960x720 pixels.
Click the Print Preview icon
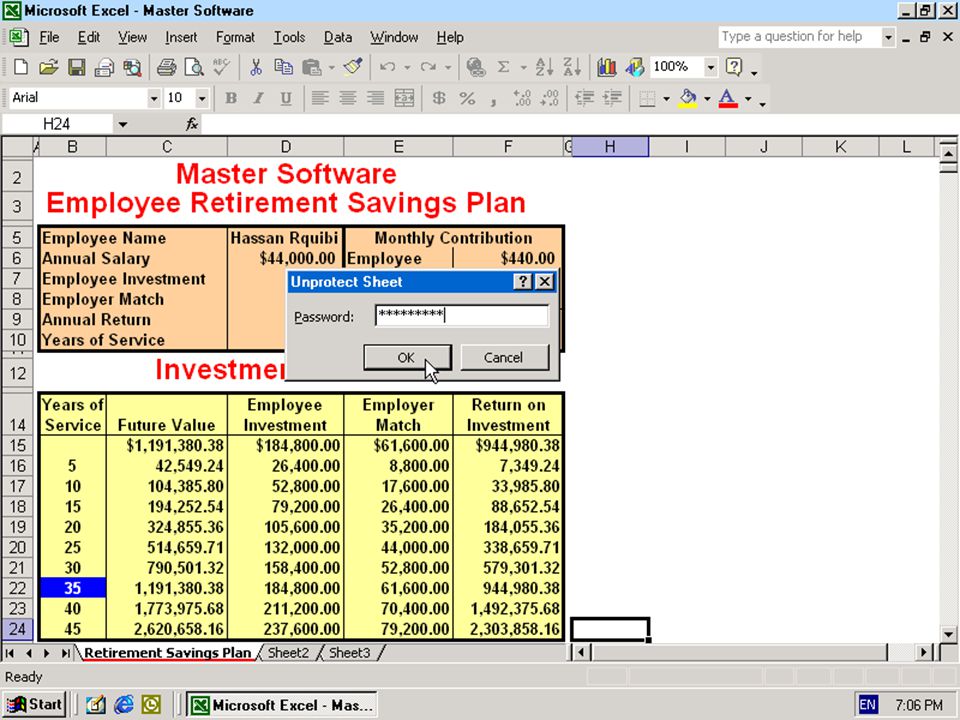pyautogui.click(x=194, y=67)
